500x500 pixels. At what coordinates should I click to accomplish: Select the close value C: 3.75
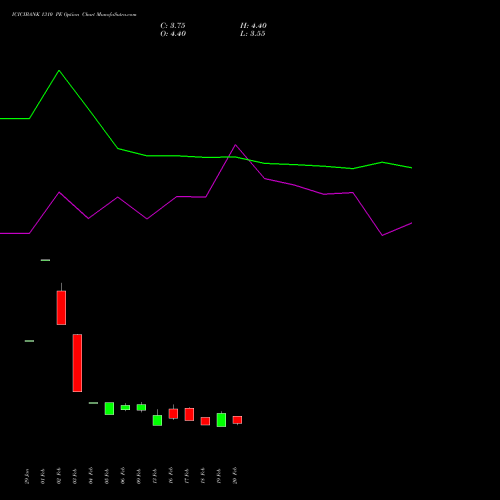[x=173, y=26]
